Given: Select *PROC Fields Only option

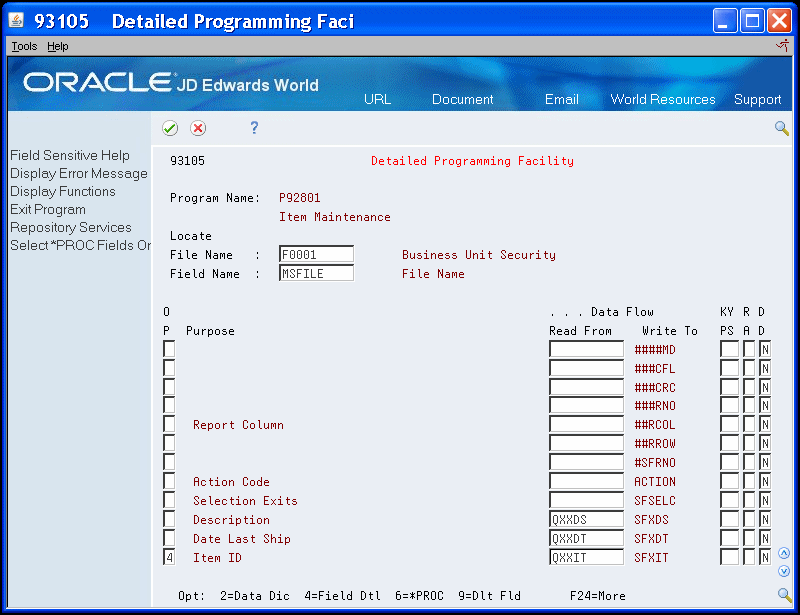Looking at the screenshot, I should 81,245.
